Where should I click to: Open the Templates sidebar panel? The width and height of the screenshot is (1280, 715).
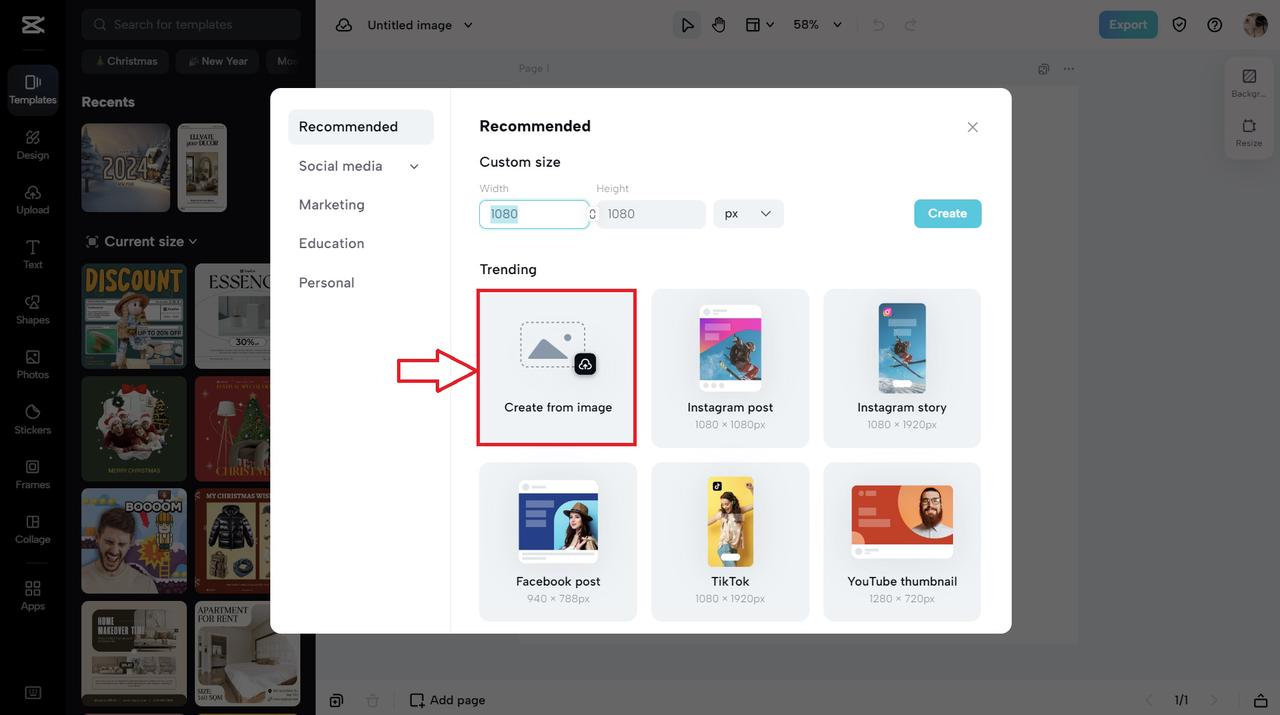[33, 89]
